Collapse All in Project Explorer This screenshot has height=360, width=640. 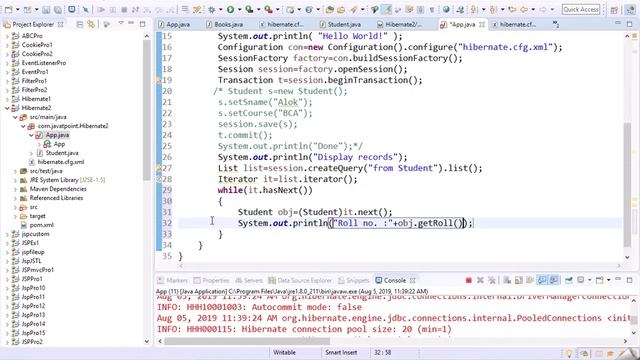click(x=80, y=24)
